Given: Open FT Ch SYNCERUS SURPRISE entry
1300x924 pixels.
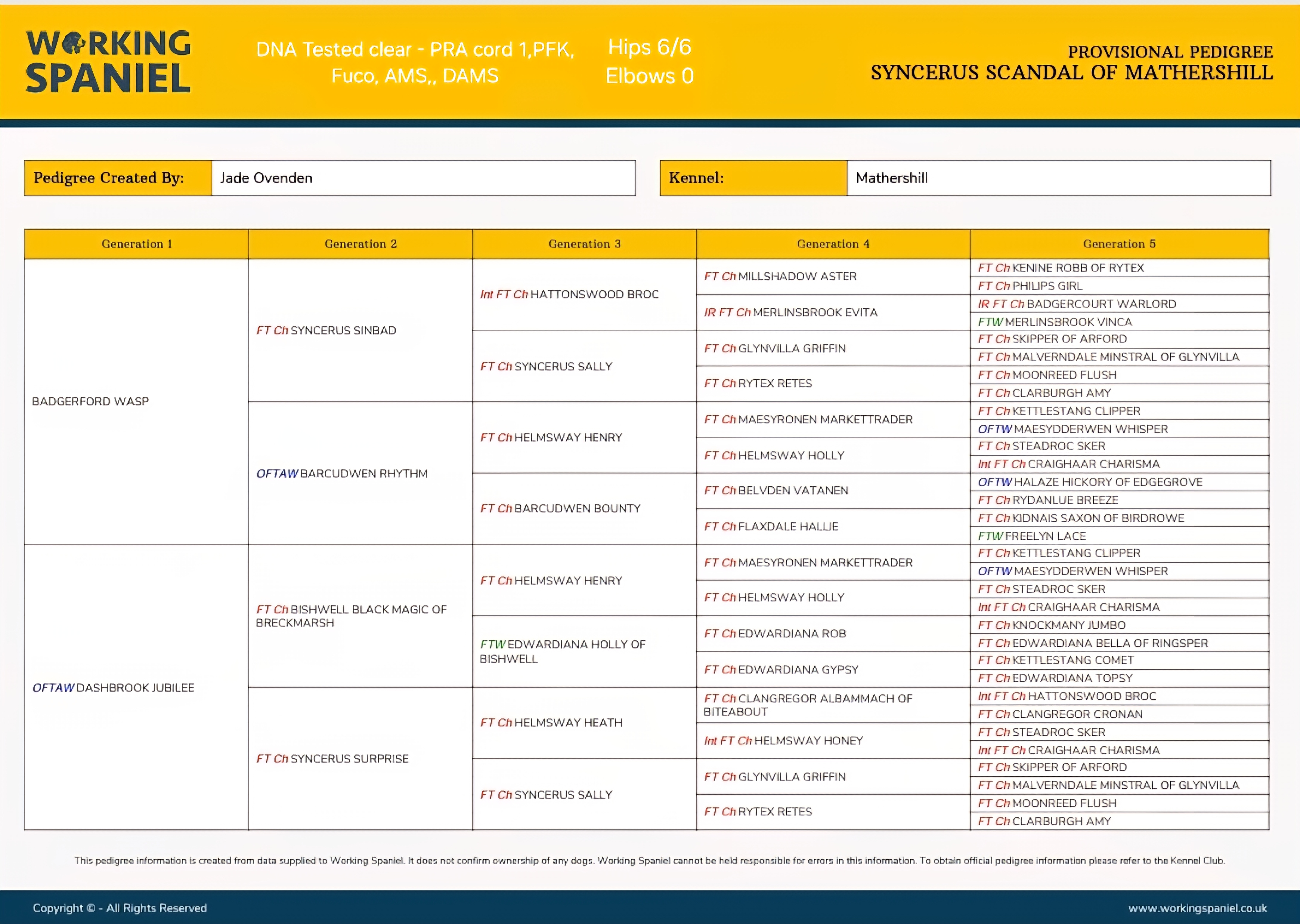Looking at the screenshot, I should coord(333,759).
